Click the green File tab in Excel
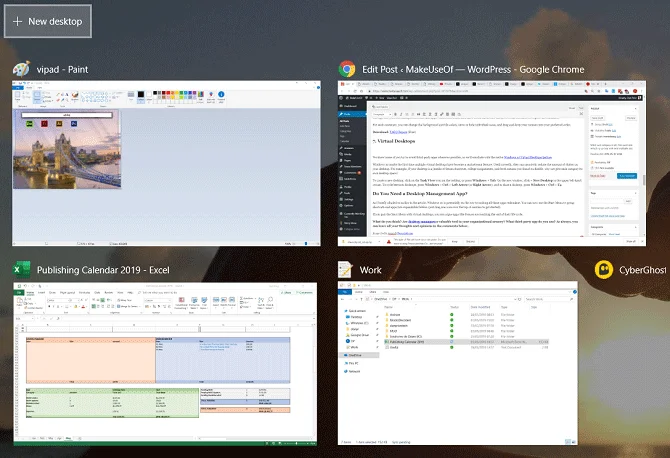Viewport: 670px width, 458px height. point(19,293)
